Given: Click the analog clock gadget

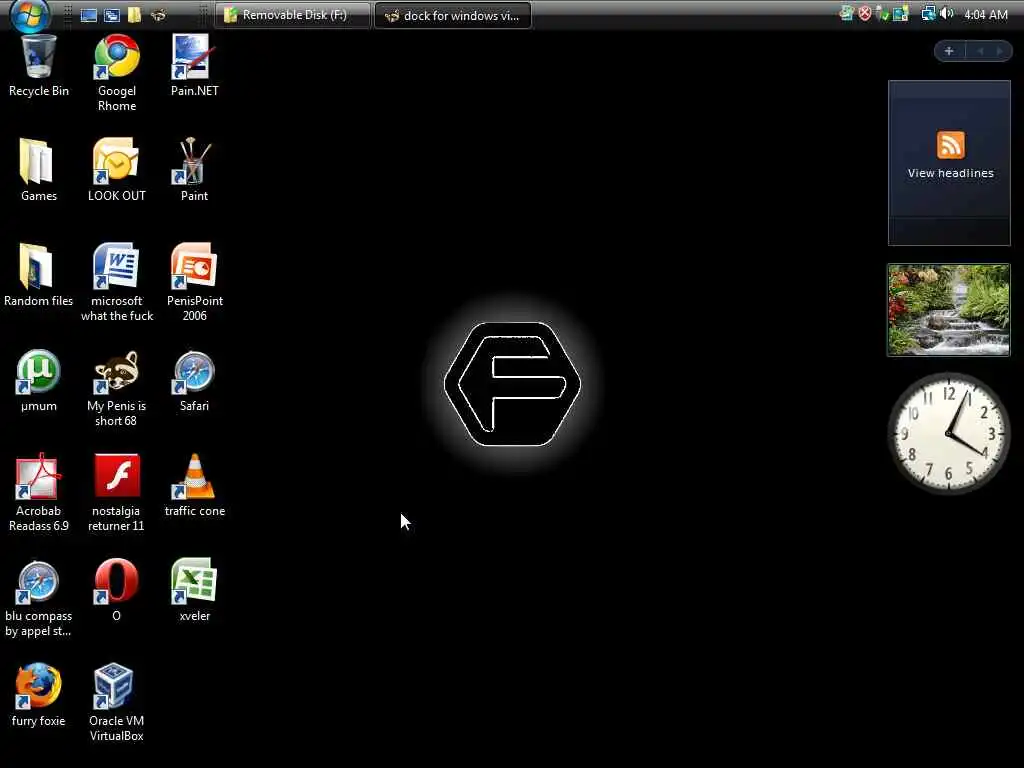Looking at the screenshot, I should tap(949, 433).
